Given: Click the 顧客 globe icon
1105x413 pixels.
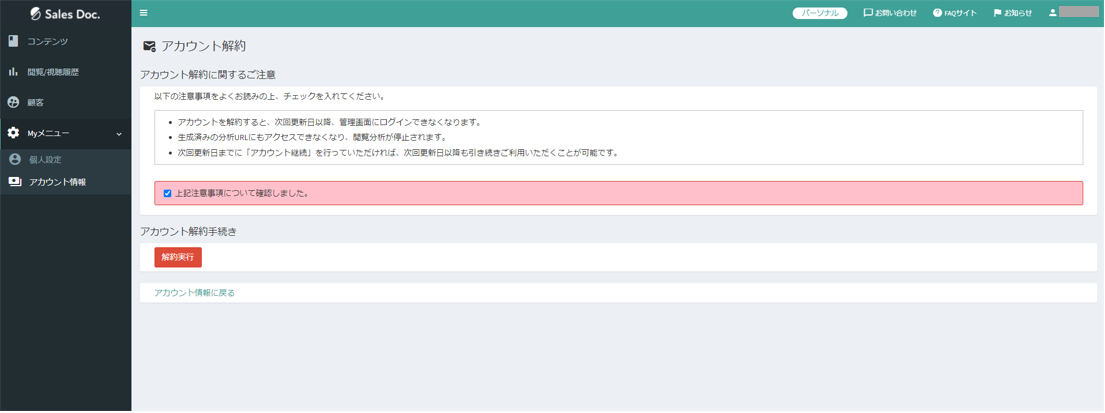Looking at the screenshot, I should (13, 102).
